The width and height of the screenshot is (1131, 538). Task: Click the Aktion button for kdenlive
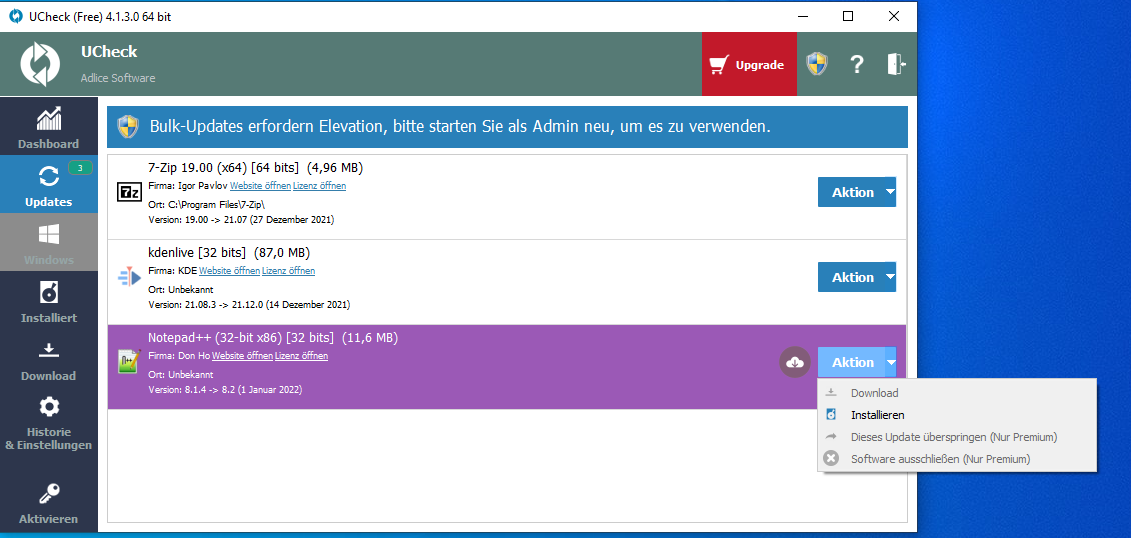point(852,277)
